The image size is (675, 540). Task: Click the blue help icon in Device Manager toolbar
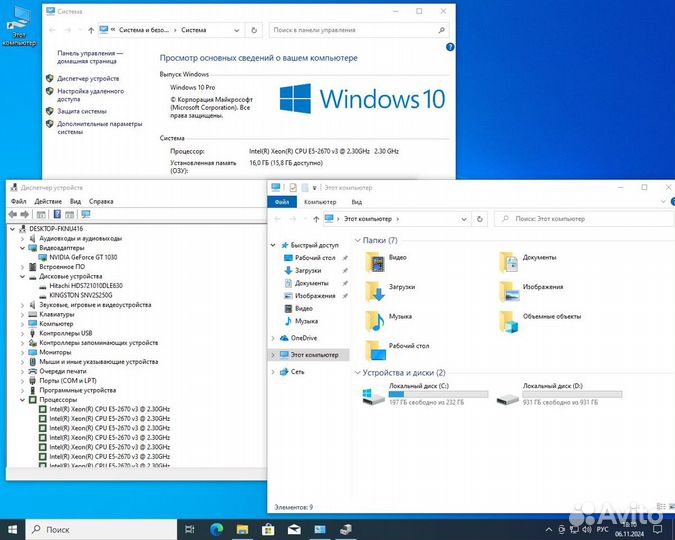[x=58, y=214]
